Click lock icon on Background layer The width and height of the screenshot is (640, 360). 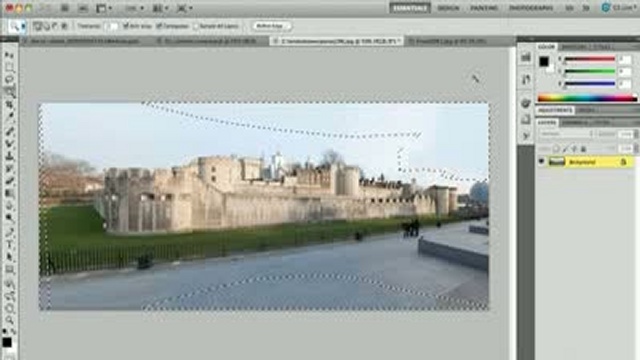[623, 162]
